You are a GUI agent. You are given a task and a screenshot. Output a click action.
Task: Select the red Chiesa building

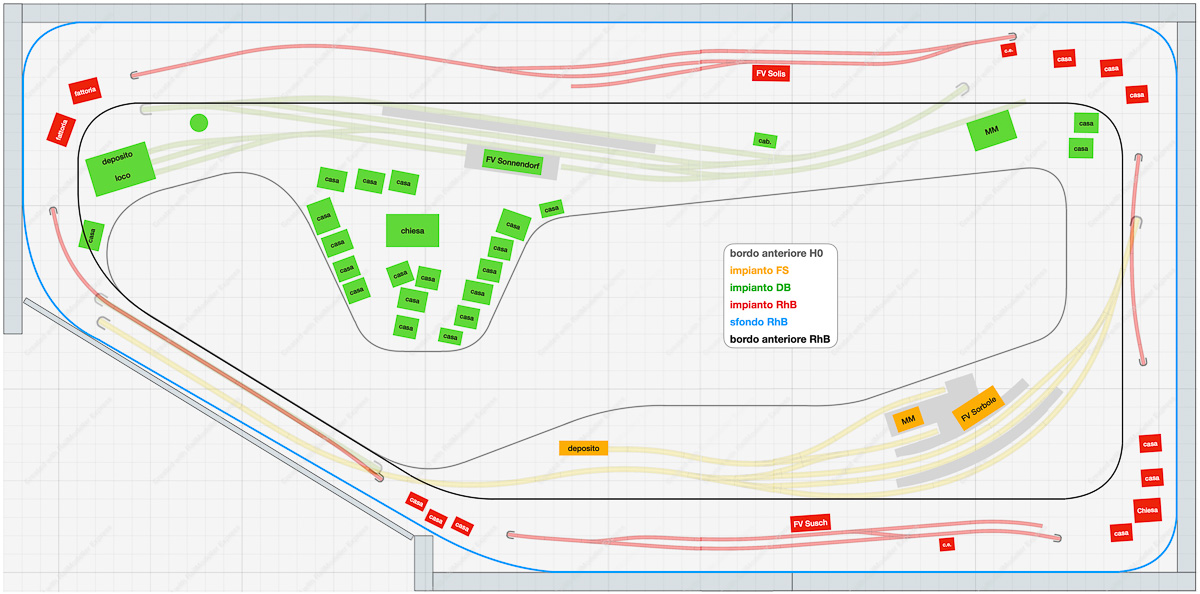1147,510
